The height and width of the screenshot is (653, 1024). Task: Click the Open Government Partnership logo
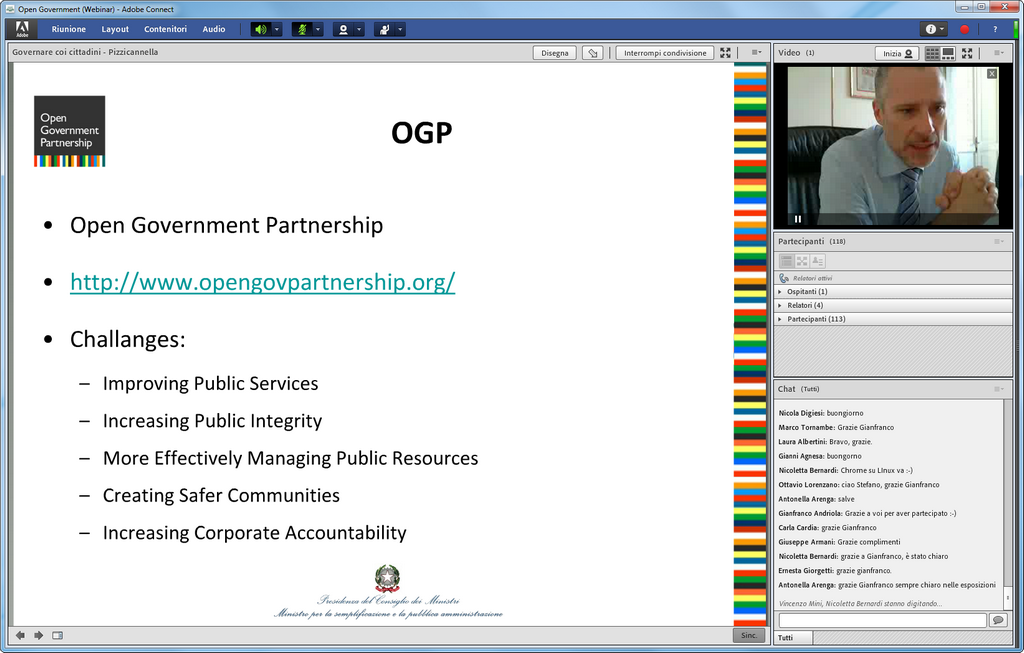[69, 131]
